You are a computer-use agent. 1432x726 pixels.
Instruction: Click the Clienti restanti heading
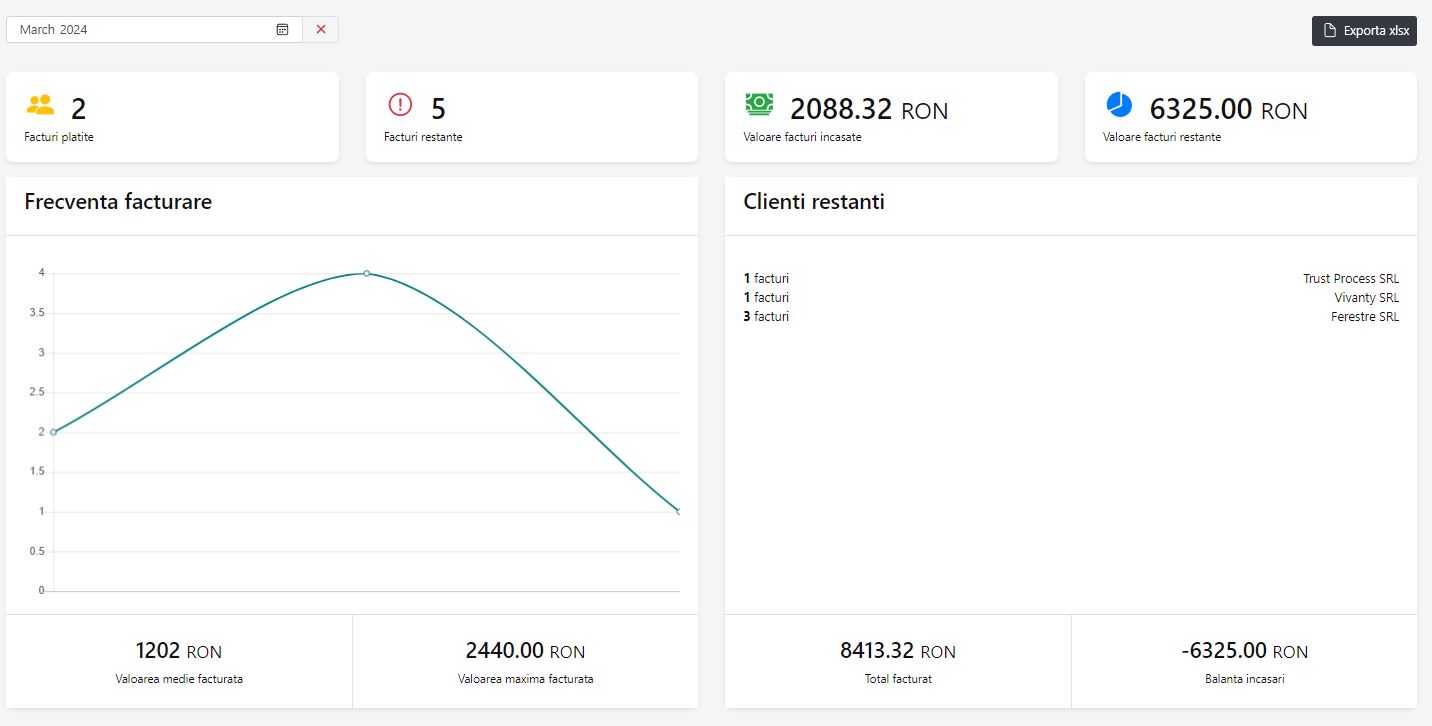(814, 202)
